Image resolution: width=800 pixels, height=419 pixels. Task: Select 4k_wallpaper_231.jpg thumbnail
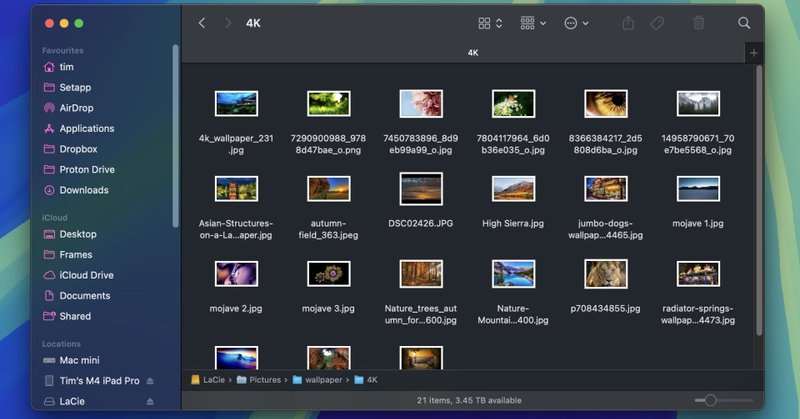point(236,104)
